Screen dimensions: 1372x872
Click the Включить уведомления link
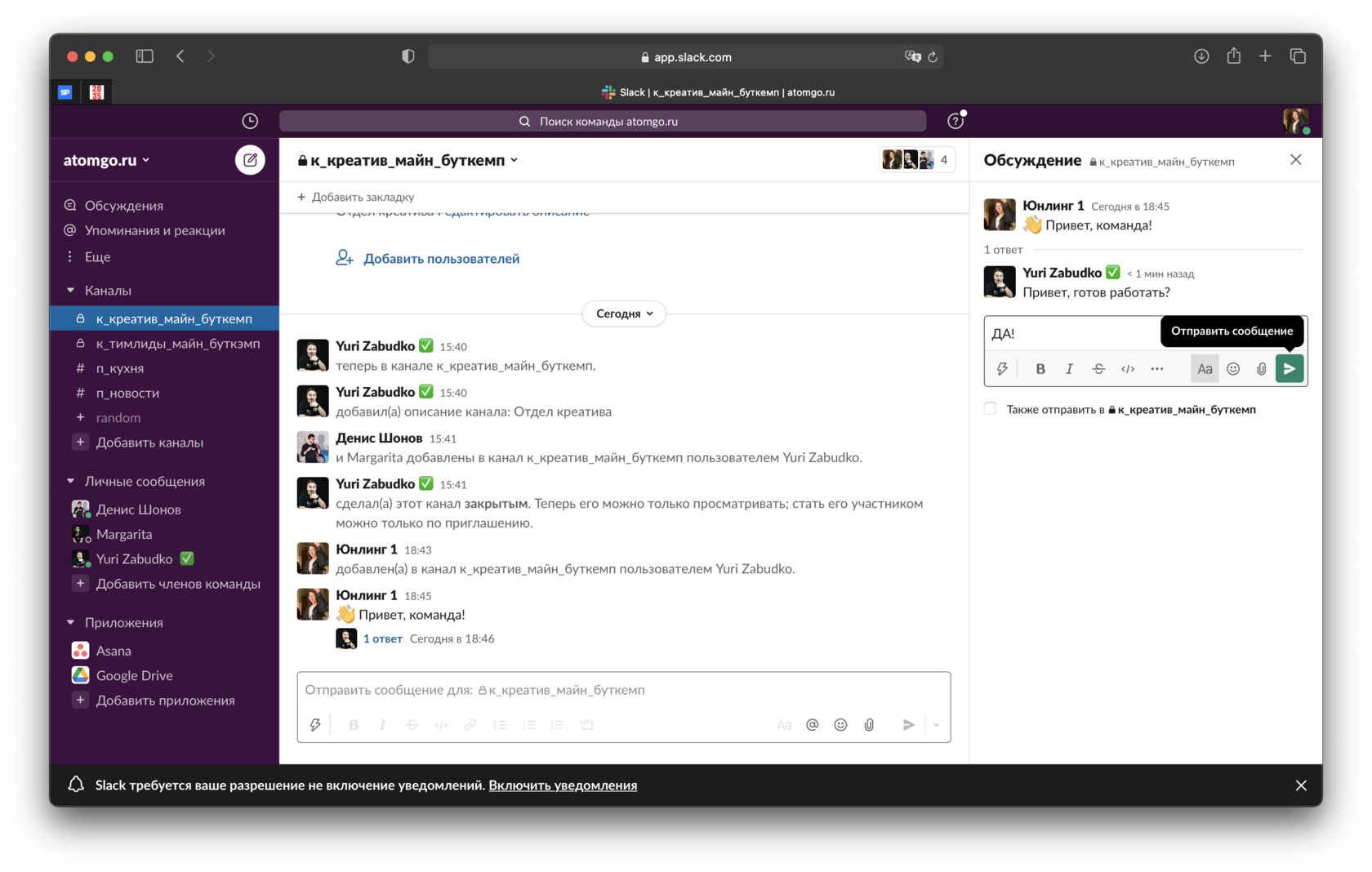[x=563, y=785]
